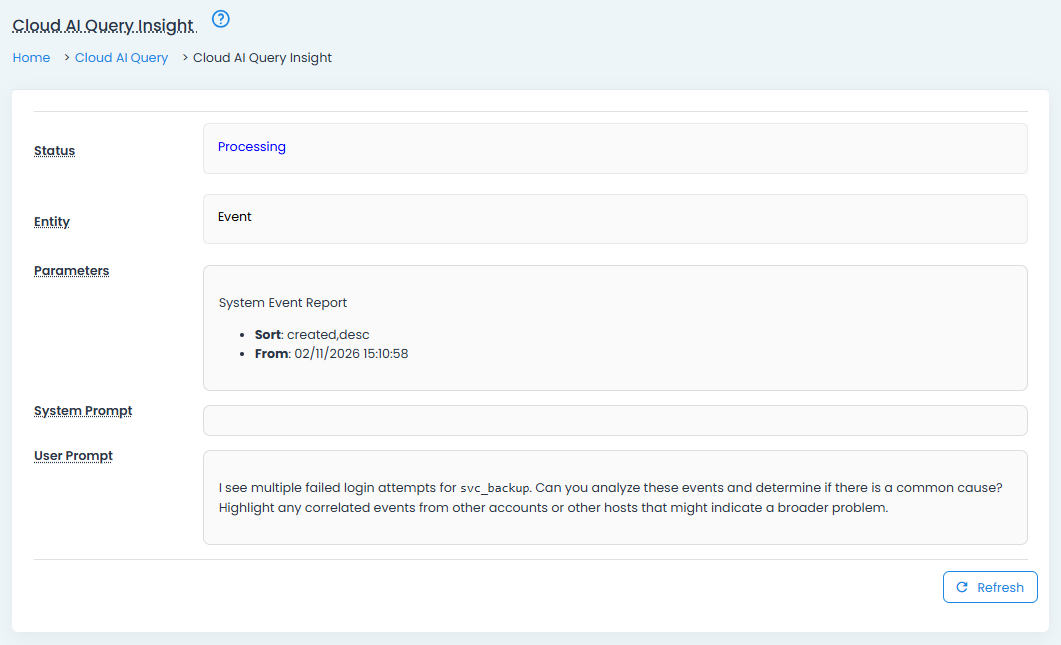This screenshot has height=645, width=1061.
Task: Click the Event entity value
Action: click(235, 217)
